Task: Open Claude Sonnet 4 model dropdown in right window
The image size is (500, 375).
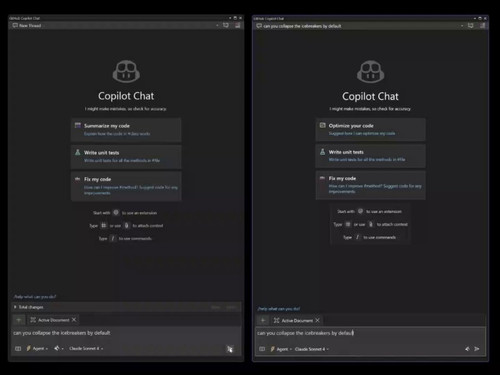Action: click(x=312, y=349)
